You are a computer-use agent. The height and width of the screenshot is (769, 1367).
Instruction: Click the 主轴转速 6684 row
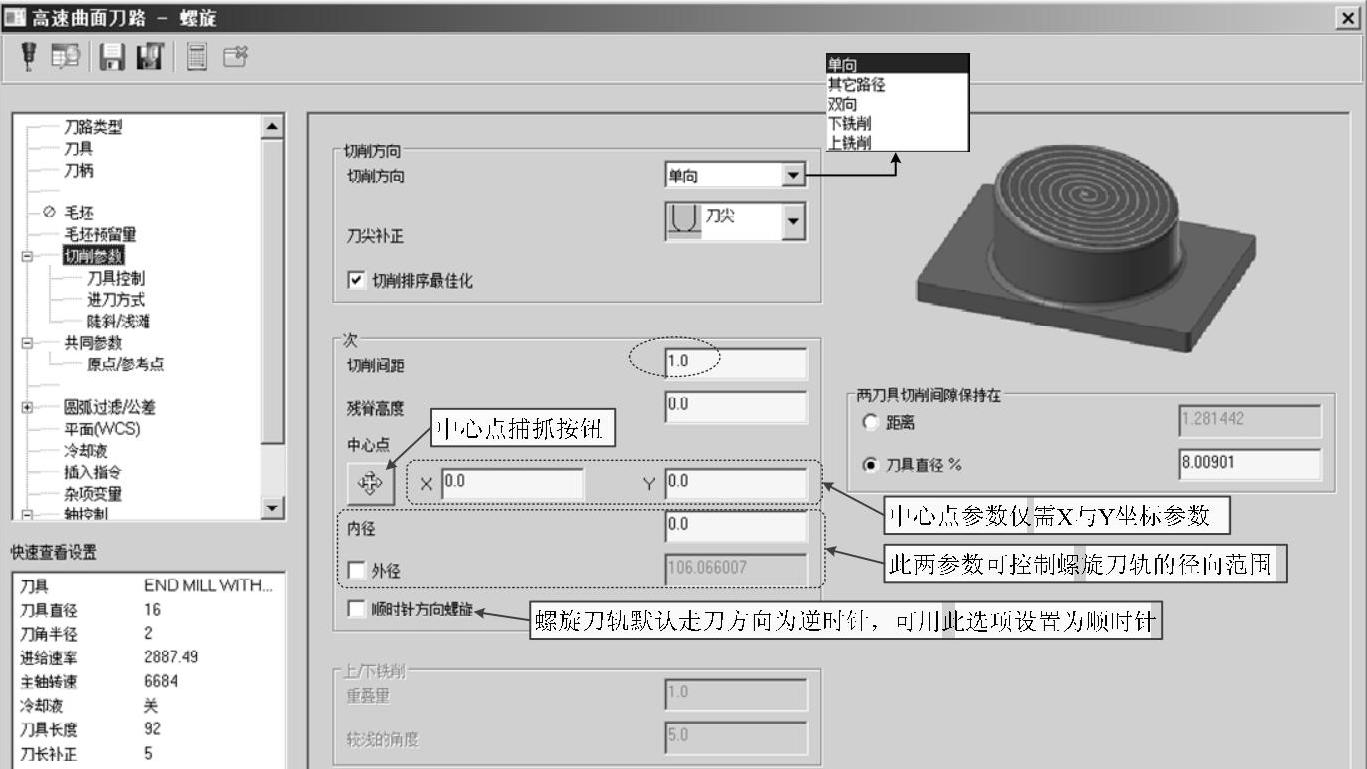click(146, 682)
